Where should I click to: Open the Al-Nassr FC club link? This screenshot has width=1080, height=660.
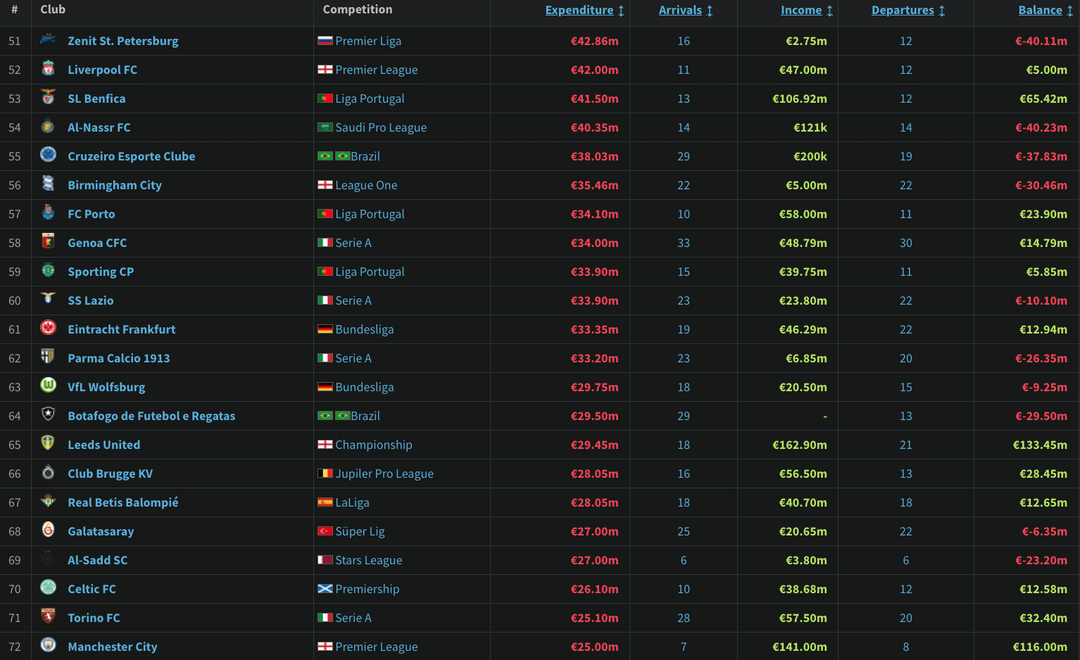[99, 127]
